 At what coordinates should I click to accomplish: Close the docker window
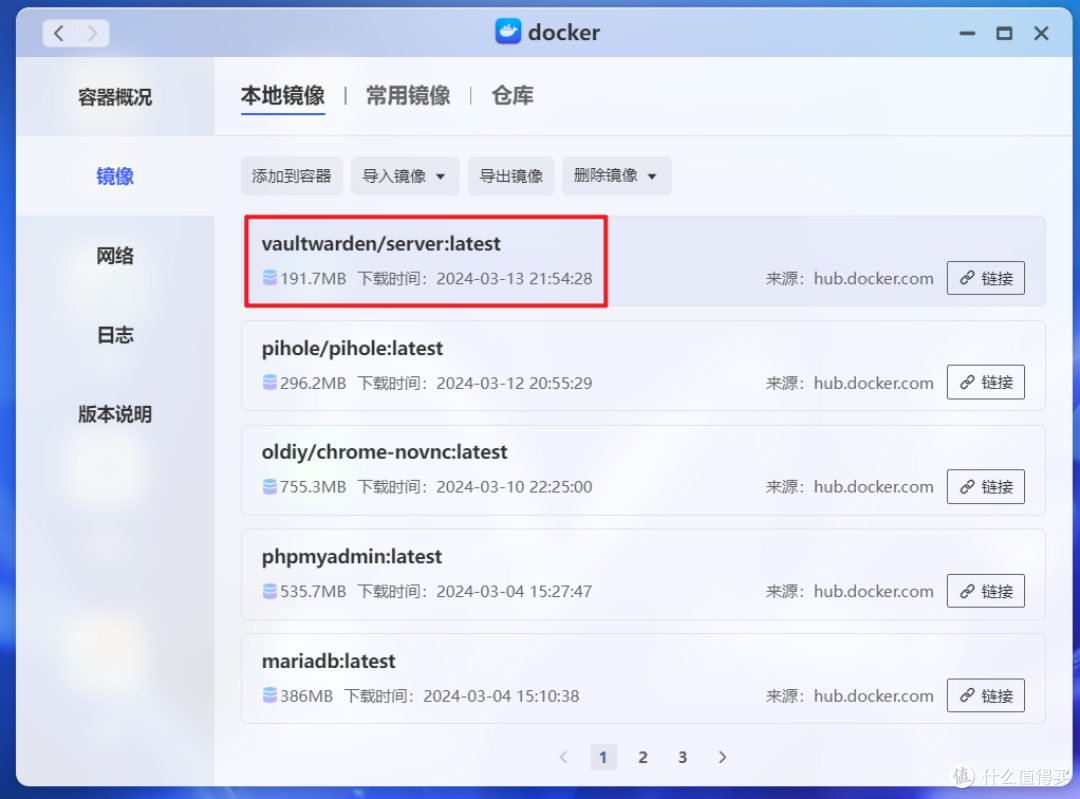pyautogui.click(x=1041, y=33)
